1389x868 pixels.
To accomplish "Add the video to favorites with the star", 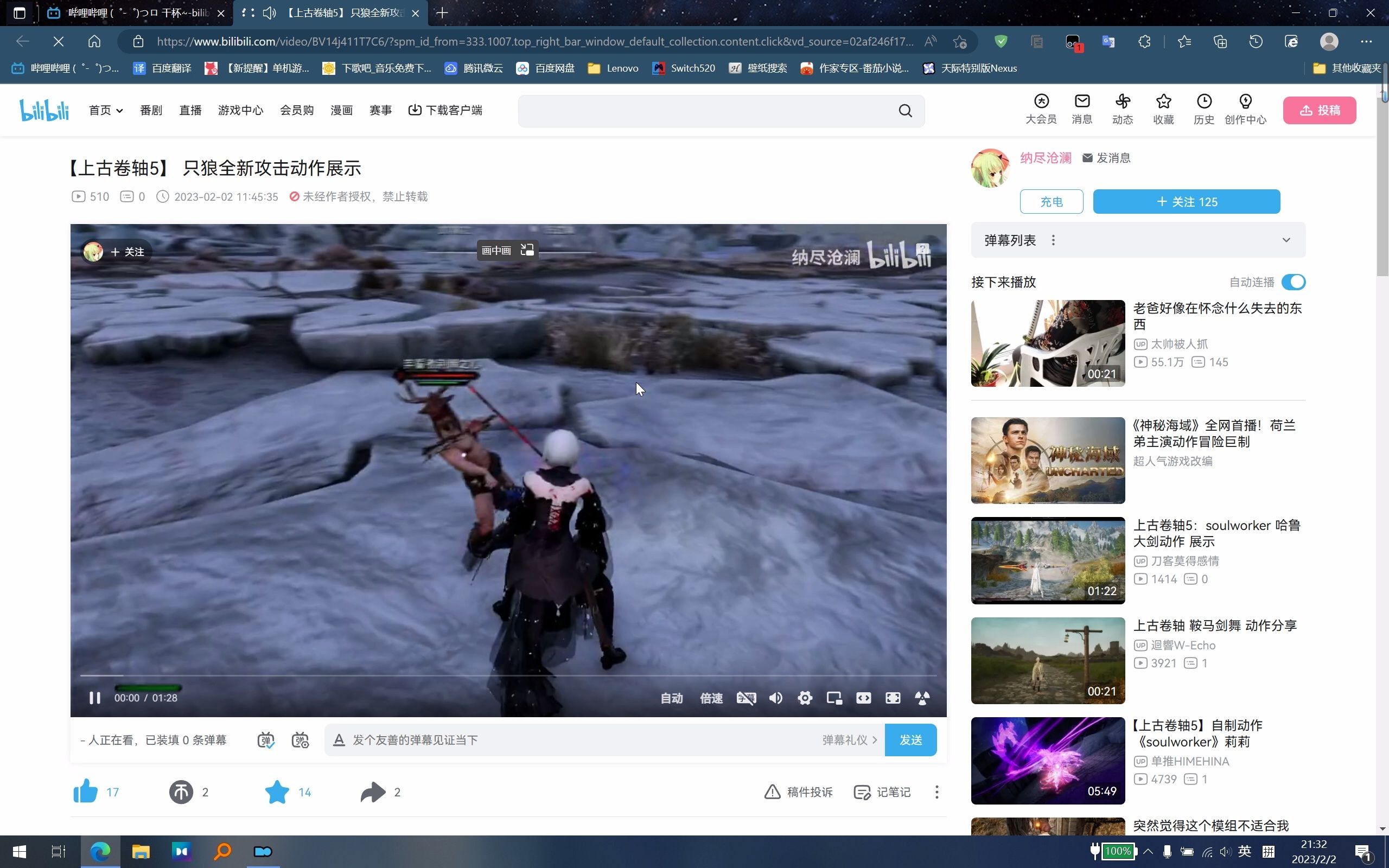I will tap(277, 792).
